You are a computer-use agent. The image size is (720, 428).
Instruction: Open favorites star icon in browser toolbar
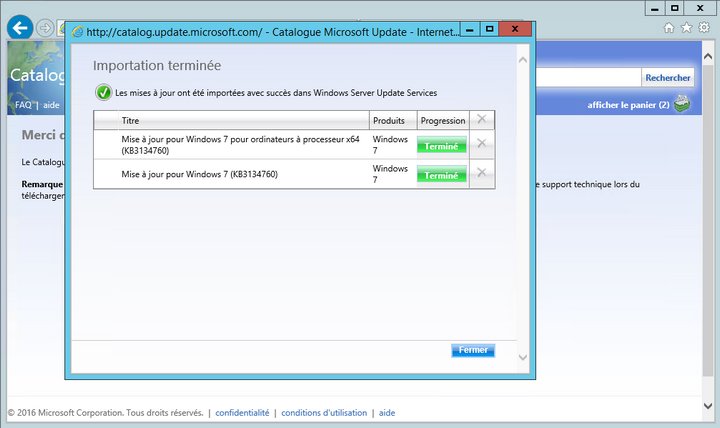point(686,28)
